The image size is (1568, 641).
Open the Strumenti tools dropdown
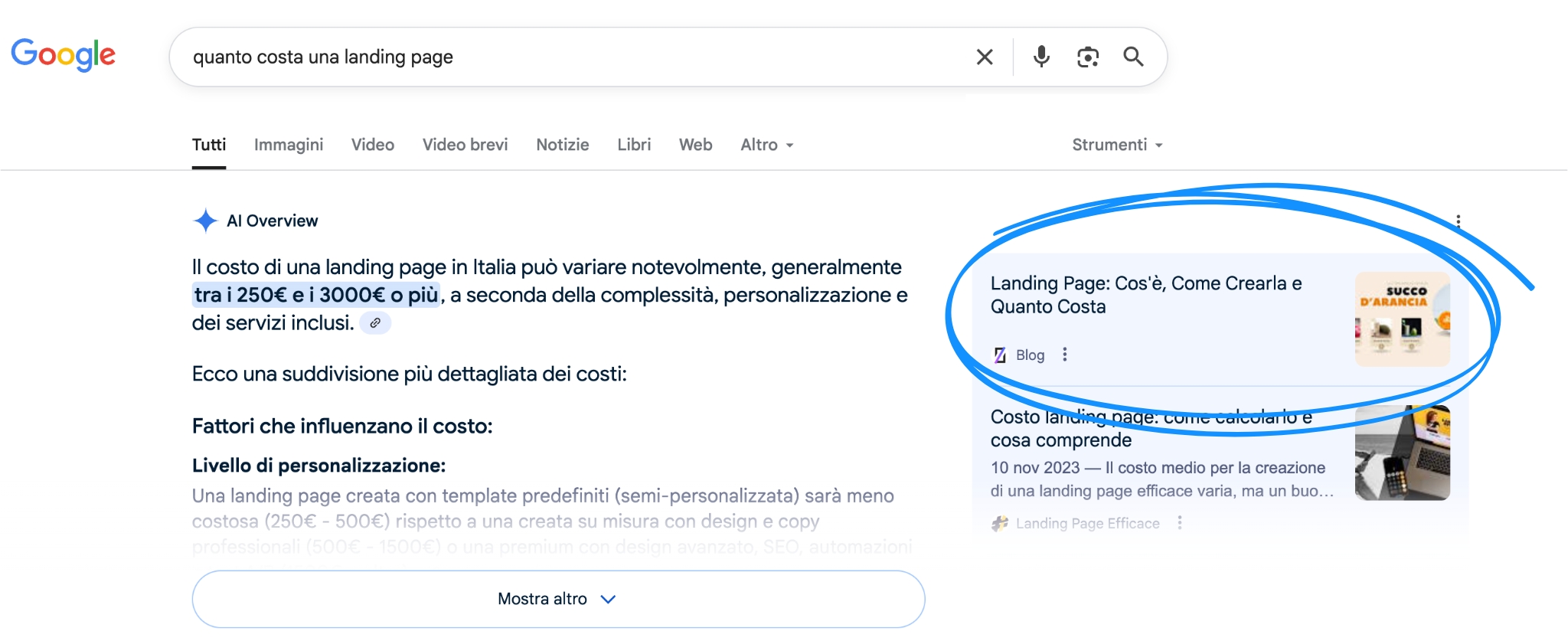click(x=1116, y=145)
